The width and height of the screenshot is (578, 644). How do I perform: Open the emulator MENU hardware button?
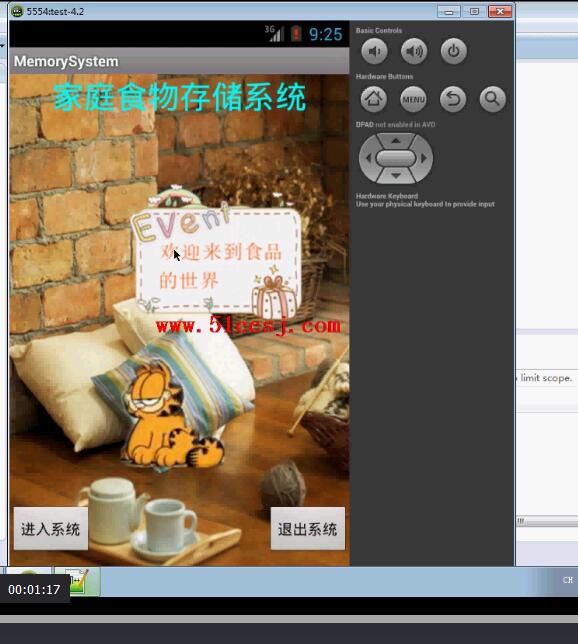413,99
